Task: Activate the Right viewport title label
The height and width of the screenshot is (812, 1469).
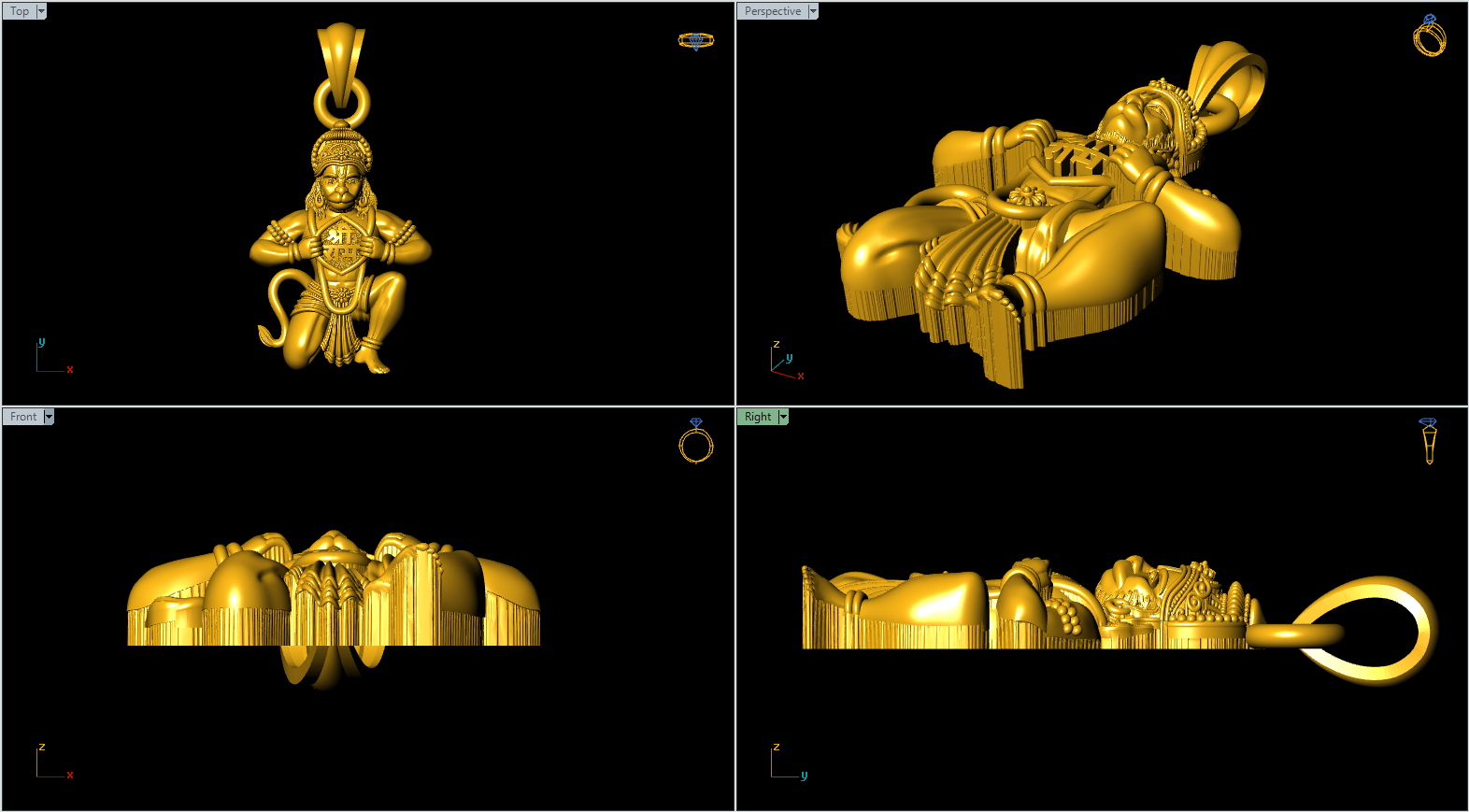Action: pyautogui.click(x=758, y=417)
